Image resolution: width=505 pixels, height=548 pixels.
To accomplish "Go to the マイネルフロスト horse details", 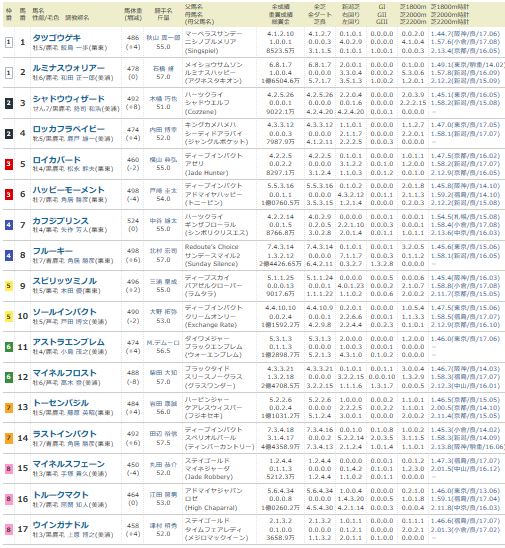I will (x=64, y=373).
